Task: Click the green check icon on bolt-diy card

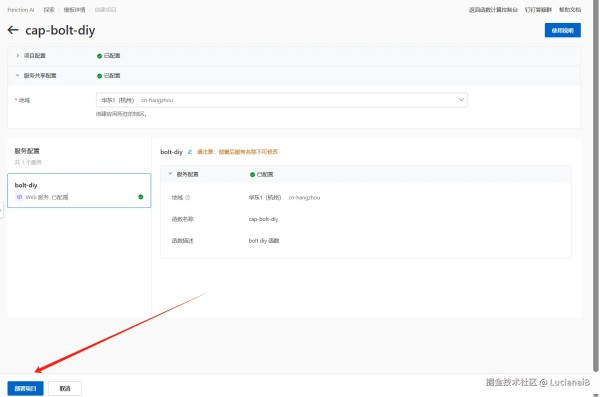Action: tap(141, 197)
